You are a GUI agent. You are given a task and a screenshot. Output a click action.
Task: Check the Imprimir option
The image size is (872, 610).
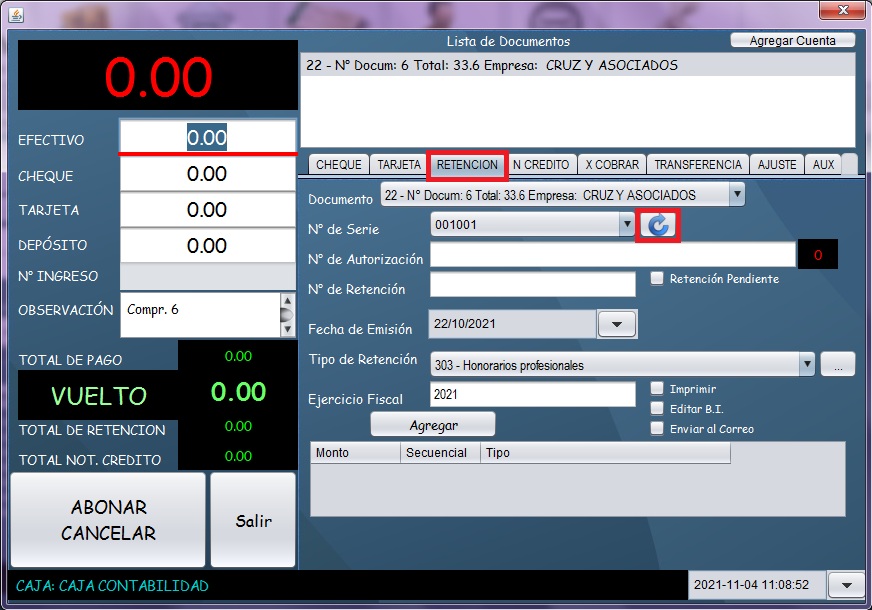[x=657, y=389]
